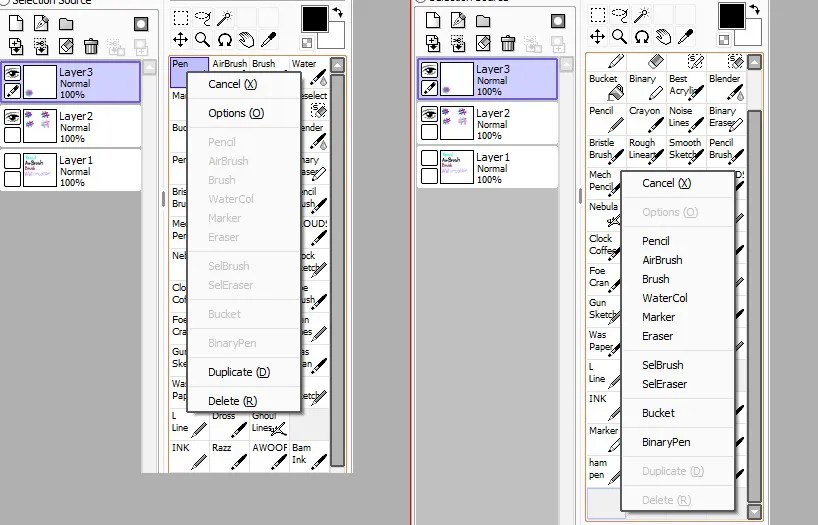Pick black foreground color swatch, right toolbox
818x525 pixels.
[731, 16]
